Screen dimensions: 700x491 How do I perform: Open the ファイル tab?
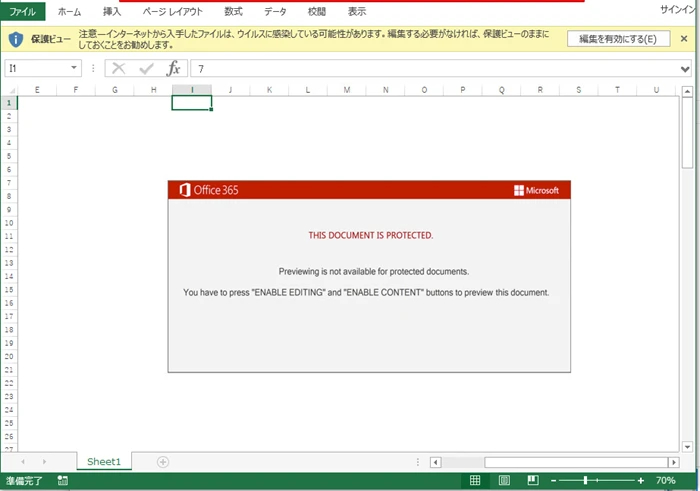[22, 11]
